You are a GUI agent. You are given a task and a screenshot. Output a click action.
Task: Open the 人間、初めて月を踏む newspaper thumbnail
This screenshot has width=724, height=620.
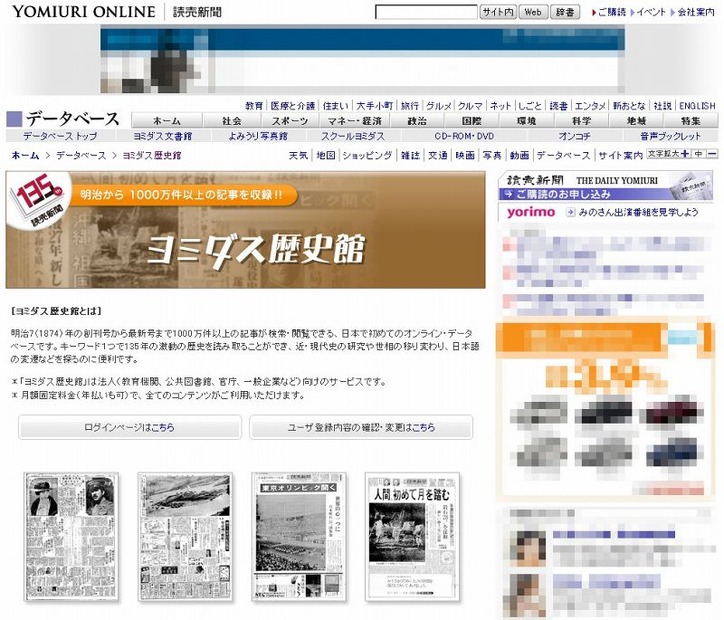click(412, 536)
